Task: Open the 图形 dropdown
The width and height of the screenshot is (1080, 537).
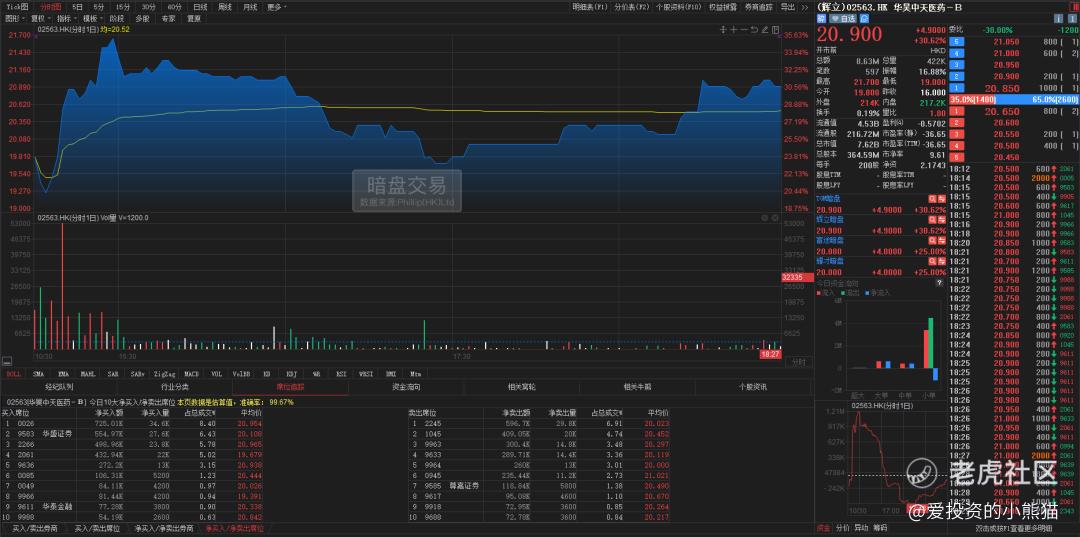Action: (x=14, y=19)
